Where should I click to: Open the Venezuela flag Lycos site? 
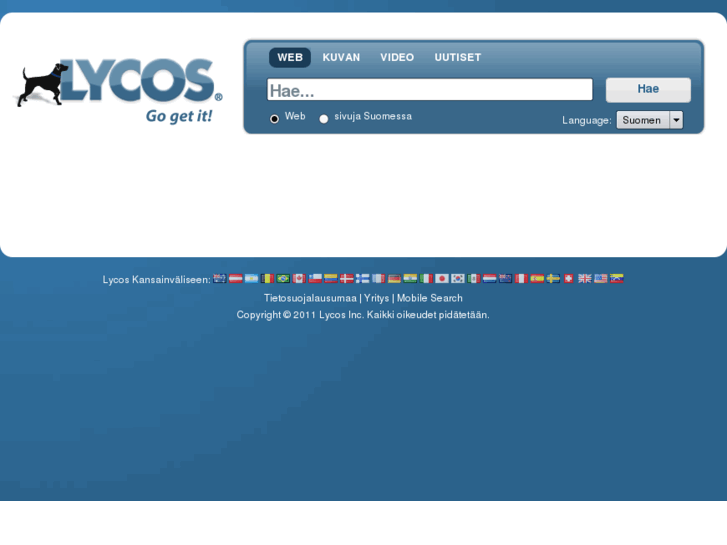617,278
